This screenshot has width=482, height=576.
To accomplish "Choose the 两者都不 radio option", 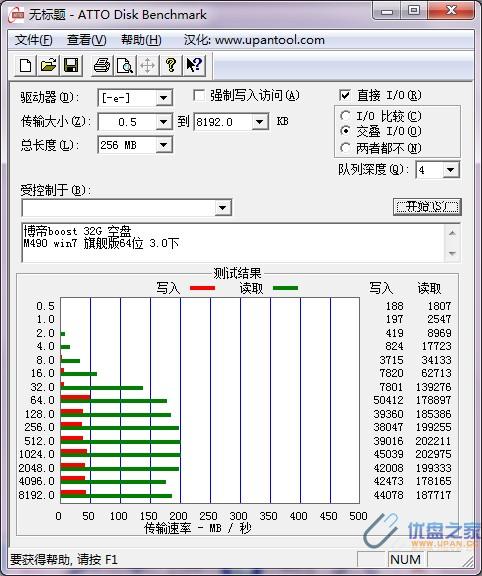I will coord(345,148).
